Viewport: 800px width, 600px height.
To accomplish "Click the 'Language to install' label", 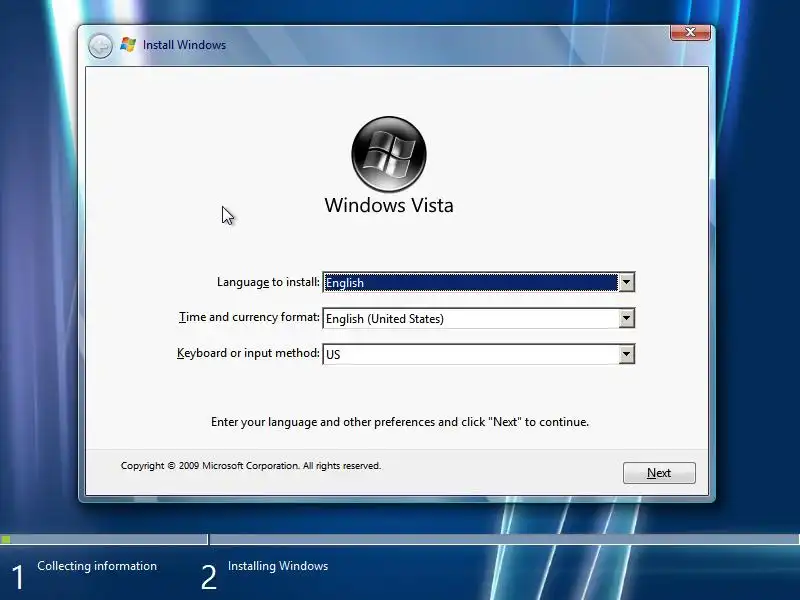I will tap(268, 282).
